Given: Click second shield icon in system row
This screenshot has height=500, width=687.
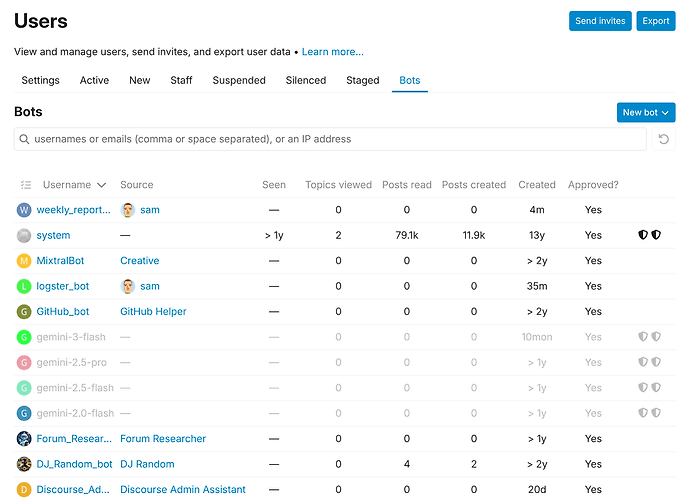Looking at the screenshot, I should click(656, 235).
